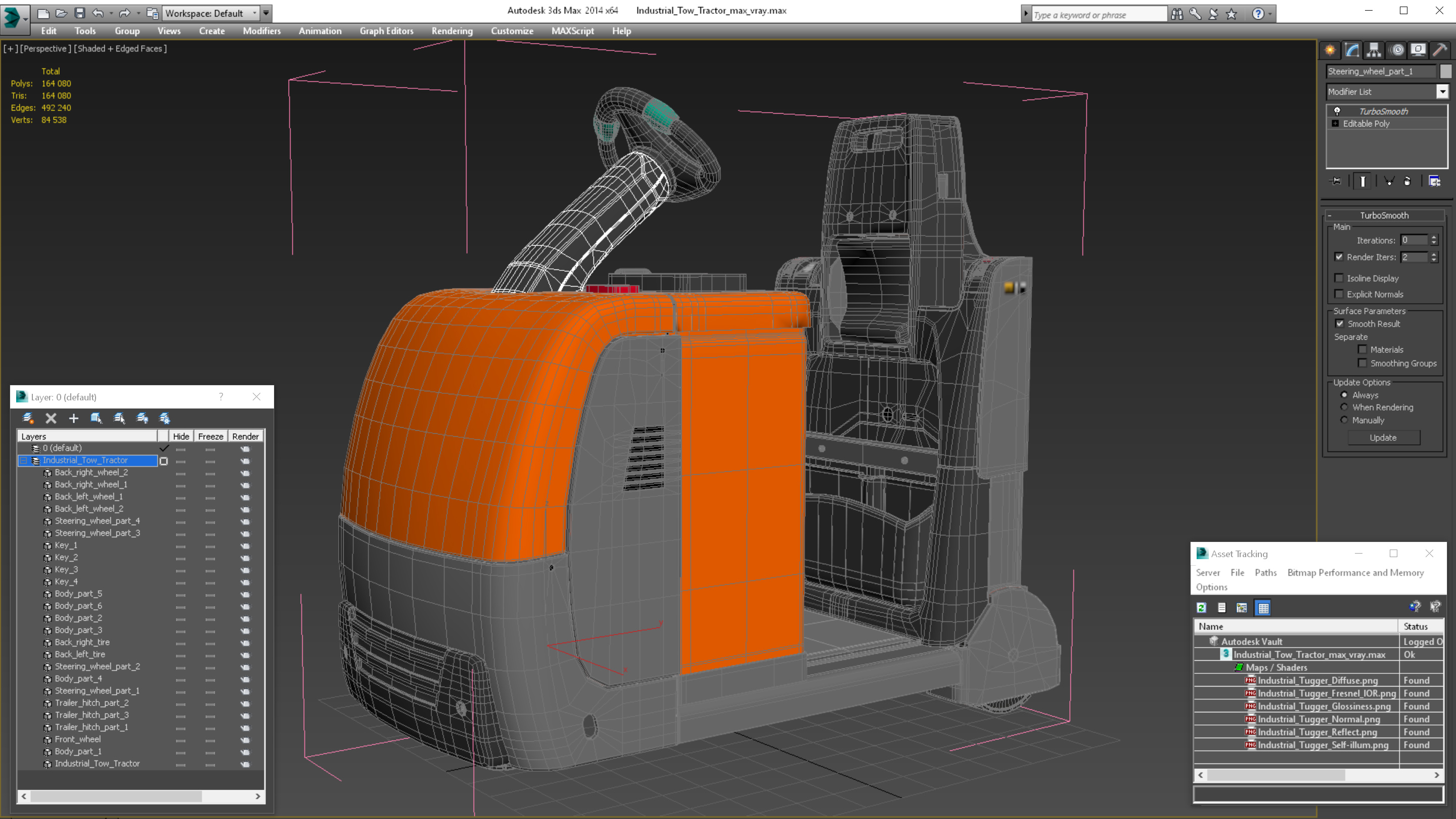Image resolution: width=1456 pixels, height=819 pixels.
Task: Add selected objects to layer plus icon
Action: click(73, 418)
